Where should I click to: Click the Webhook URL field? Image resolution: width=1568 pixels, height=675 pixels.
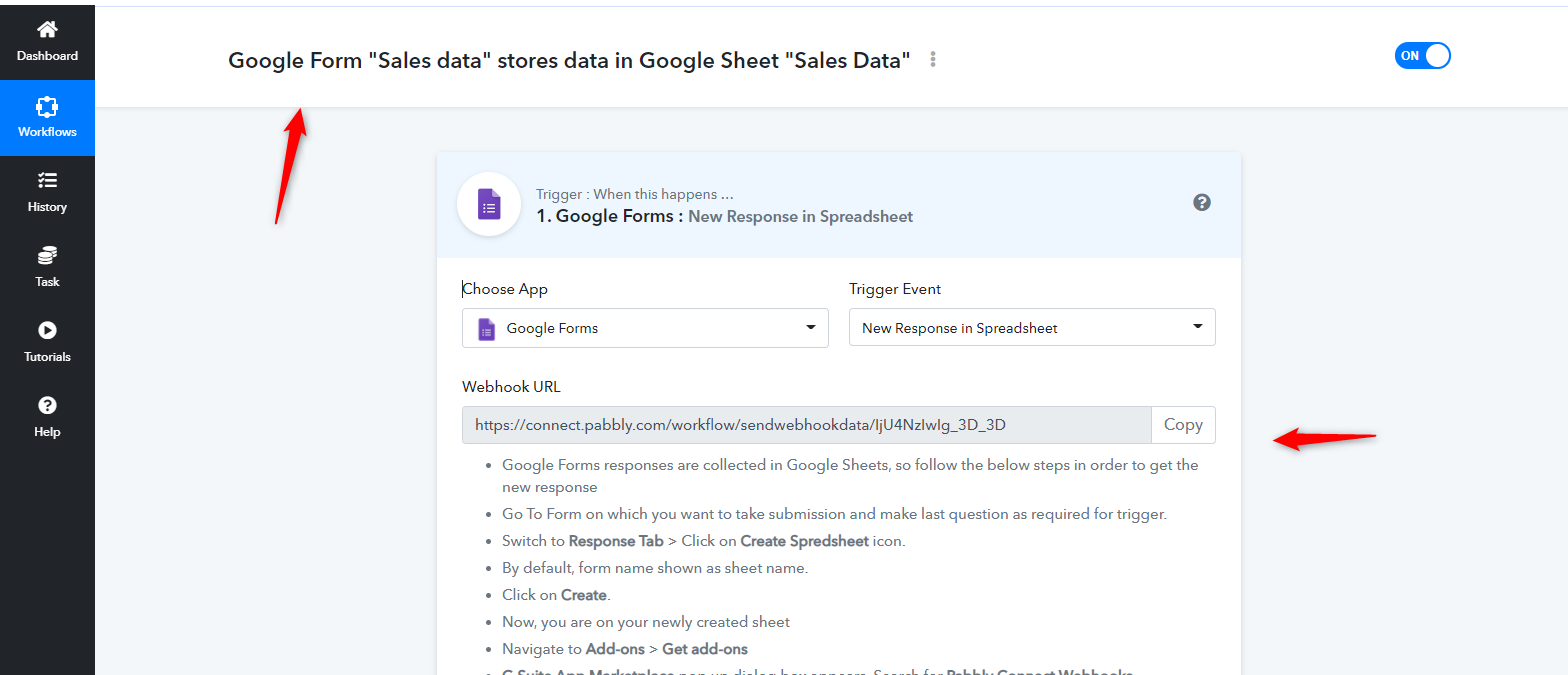click(806, 425)
